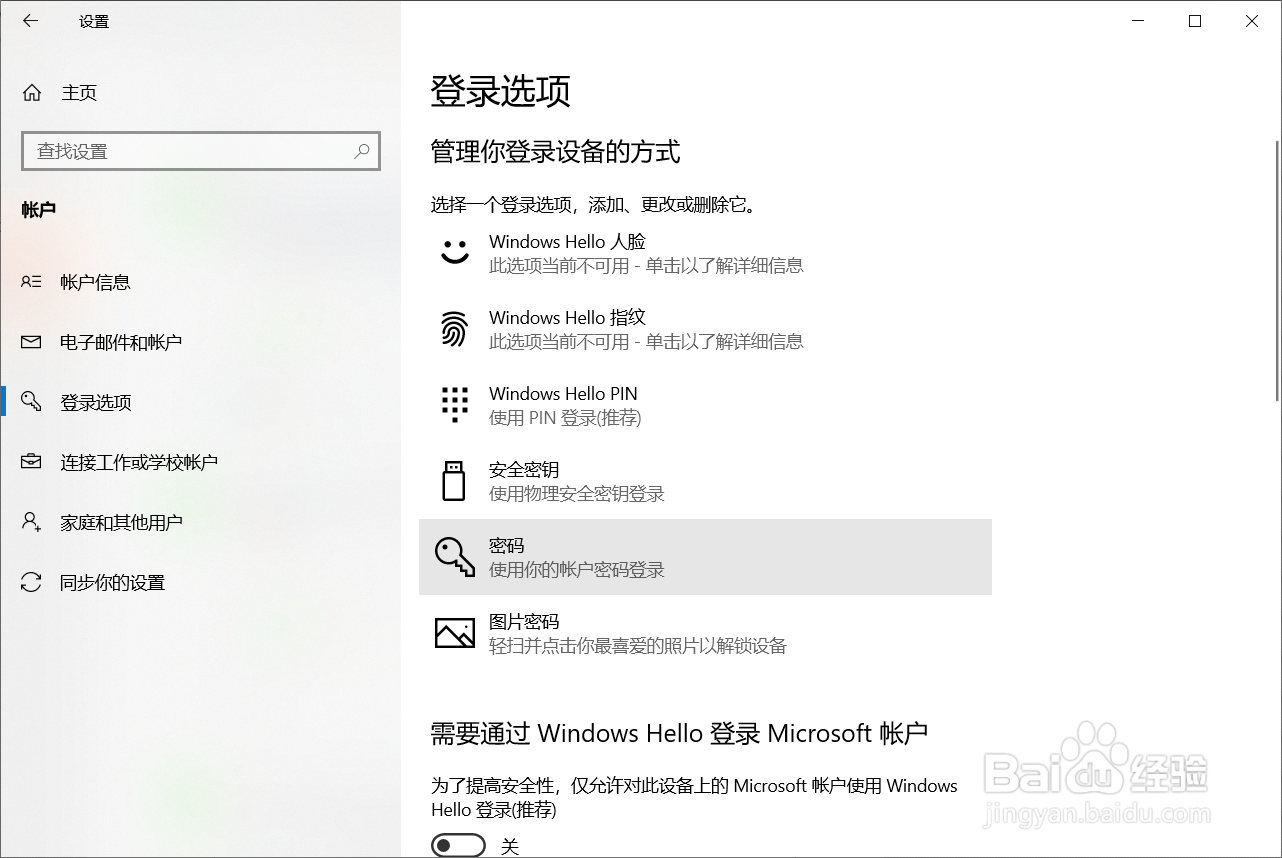Viewport: 1282px width, 858px height.
Task: Click the fingerprint option's unavailable description text
Action: [x=646, y=342]
